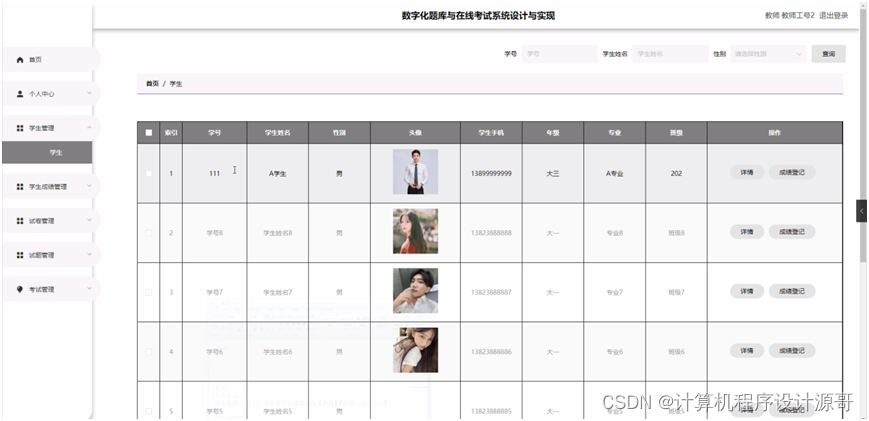
Task: Click 成绩登记 for 学生姓名8
Action: point(791,232)
